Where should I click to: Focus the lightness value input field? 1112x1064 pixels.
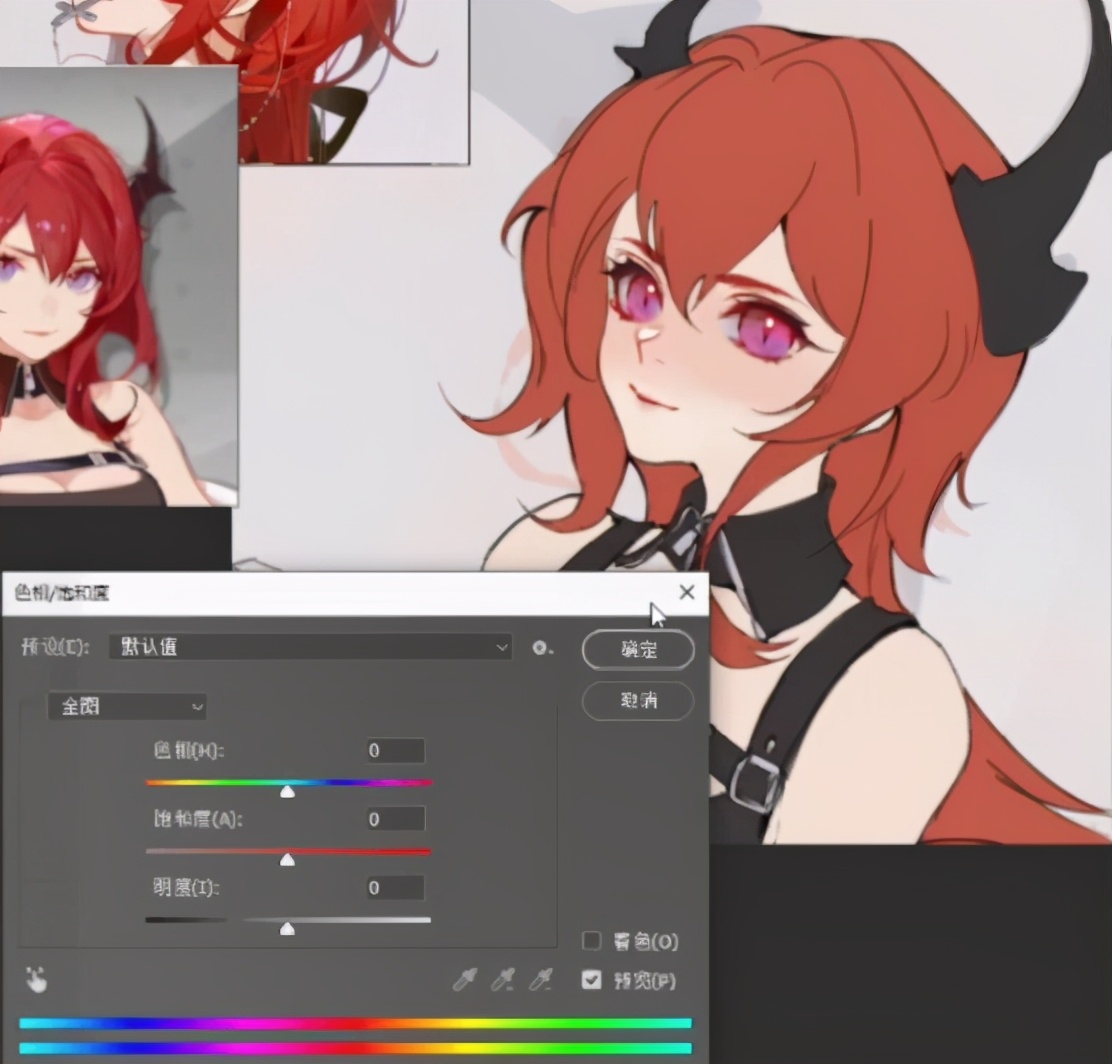coord(395,888)
